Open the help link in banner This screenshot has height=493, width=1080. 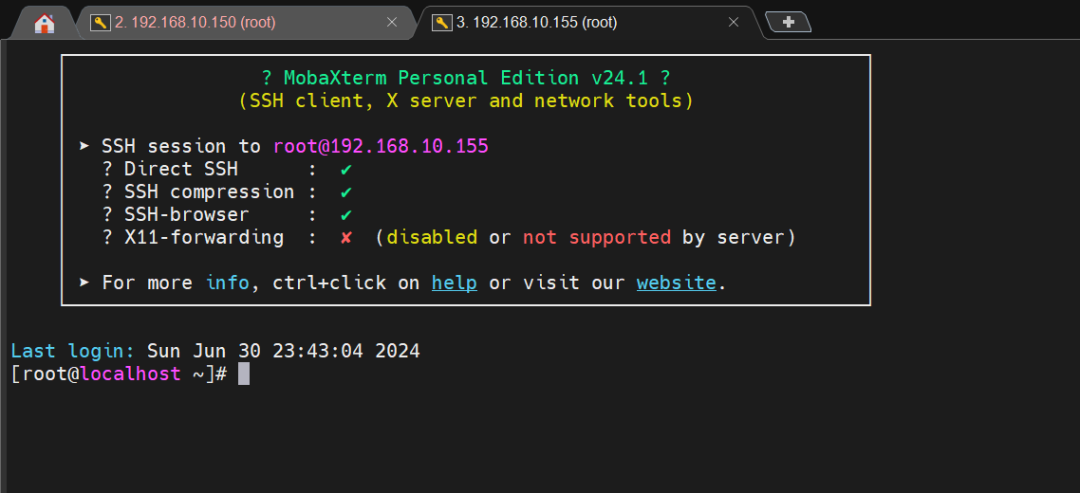pos(455,283)
